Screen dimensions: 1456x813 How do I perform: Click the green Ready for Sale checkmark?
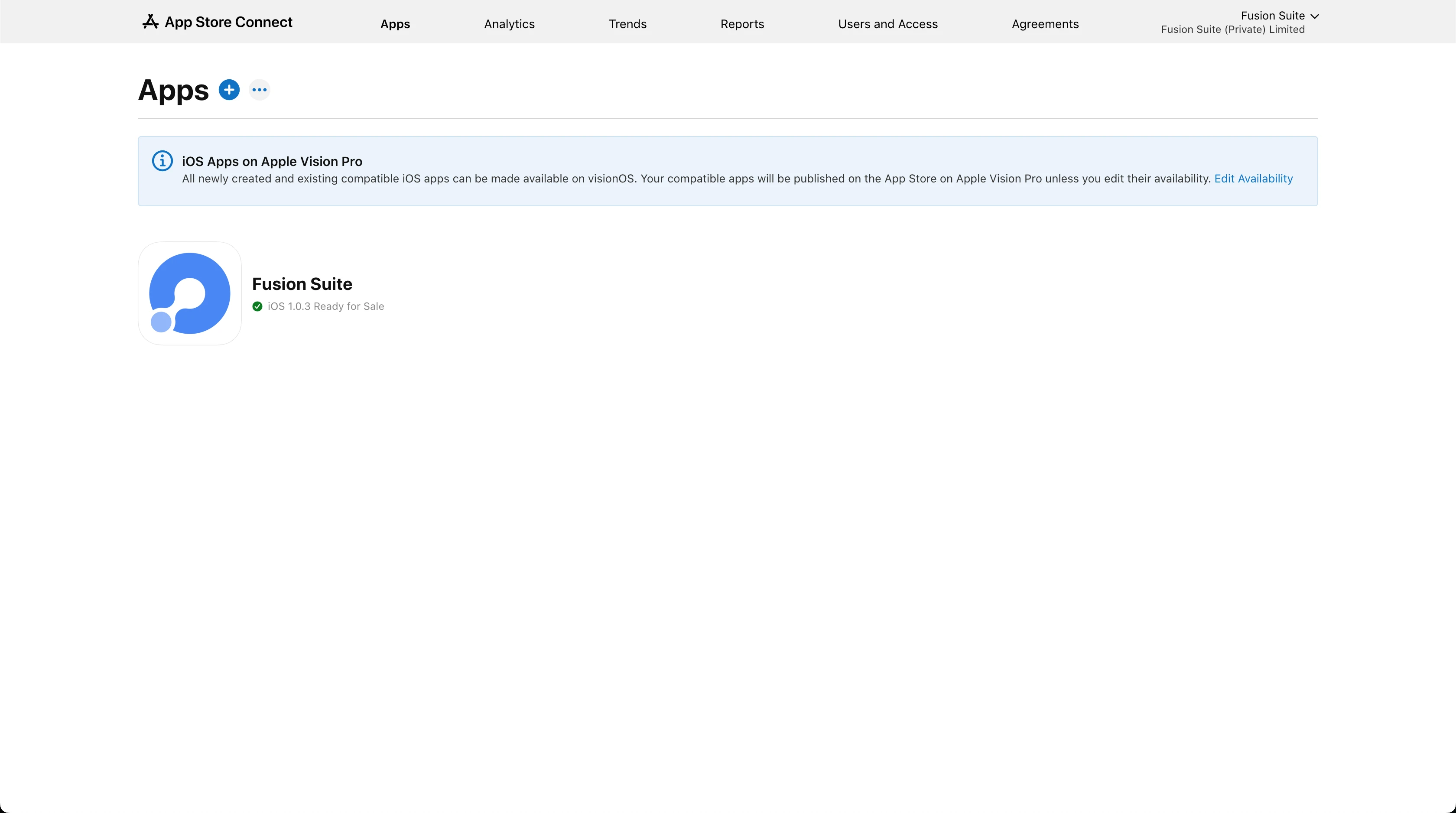click(257, 306)
